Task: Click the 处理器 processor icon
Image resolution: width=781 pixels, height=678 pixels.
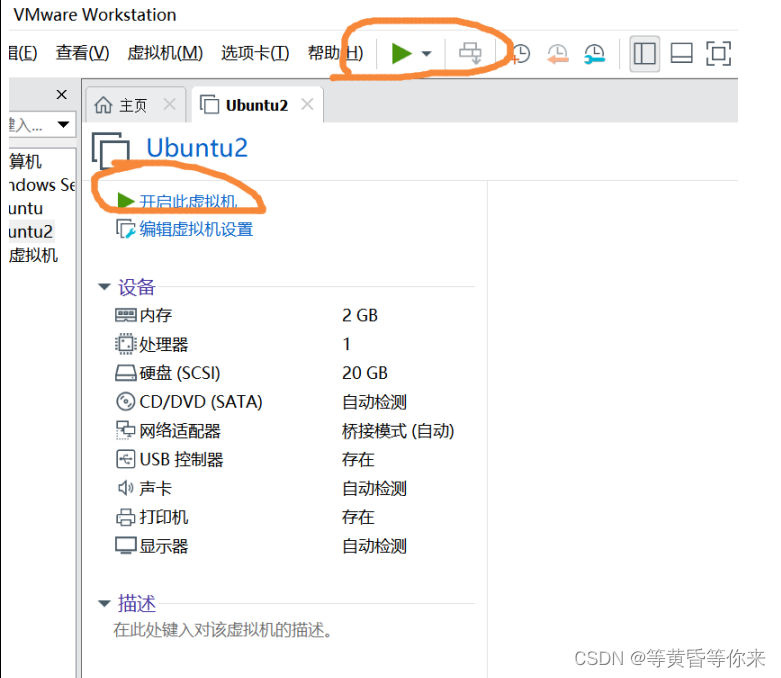Action: [x=126, y=344]
